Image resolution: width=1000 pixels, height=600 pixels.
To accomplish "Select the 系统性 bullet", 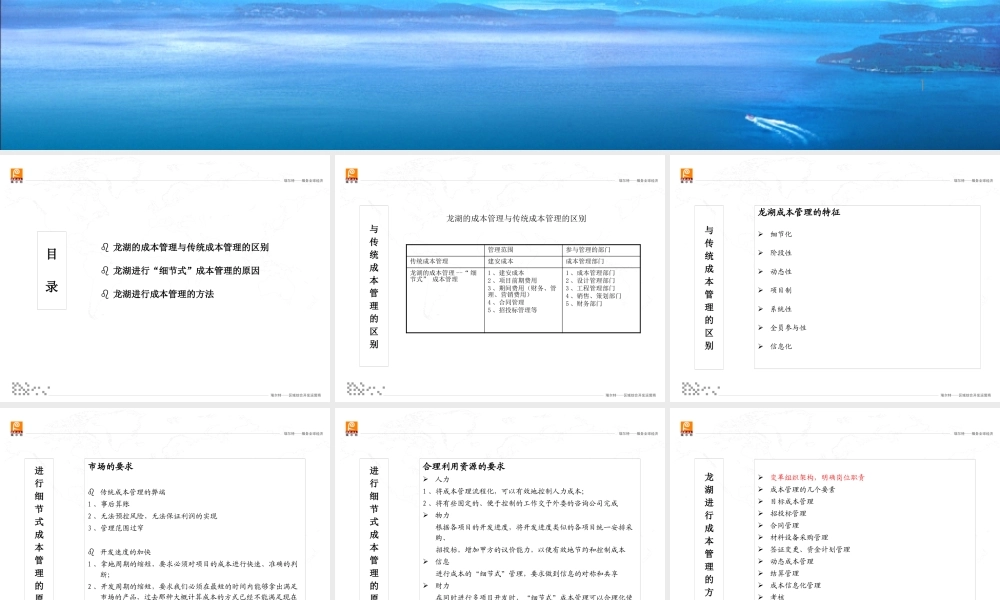I will (781, 309).
